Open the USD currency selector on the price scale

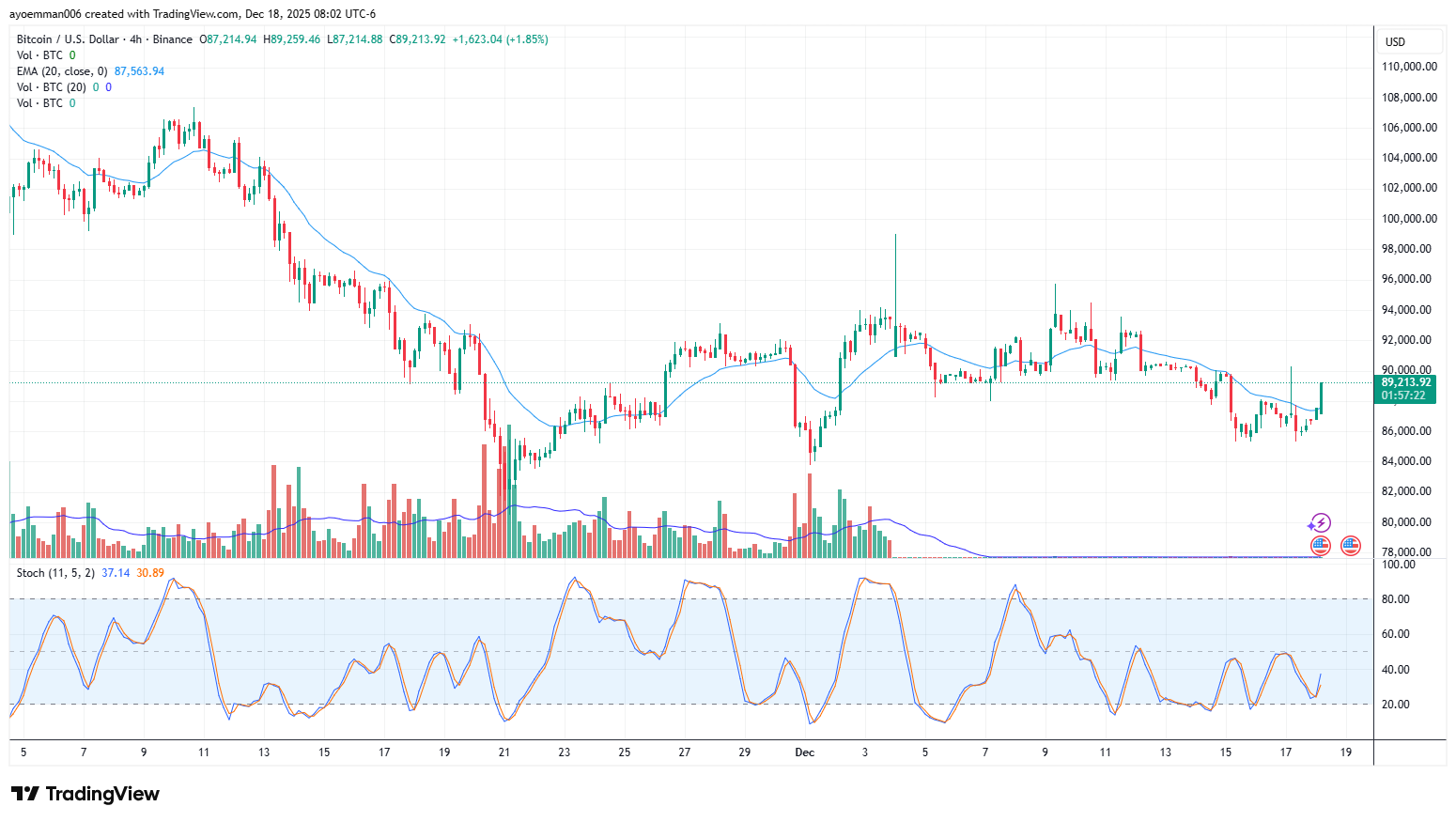pos(1397,41)
